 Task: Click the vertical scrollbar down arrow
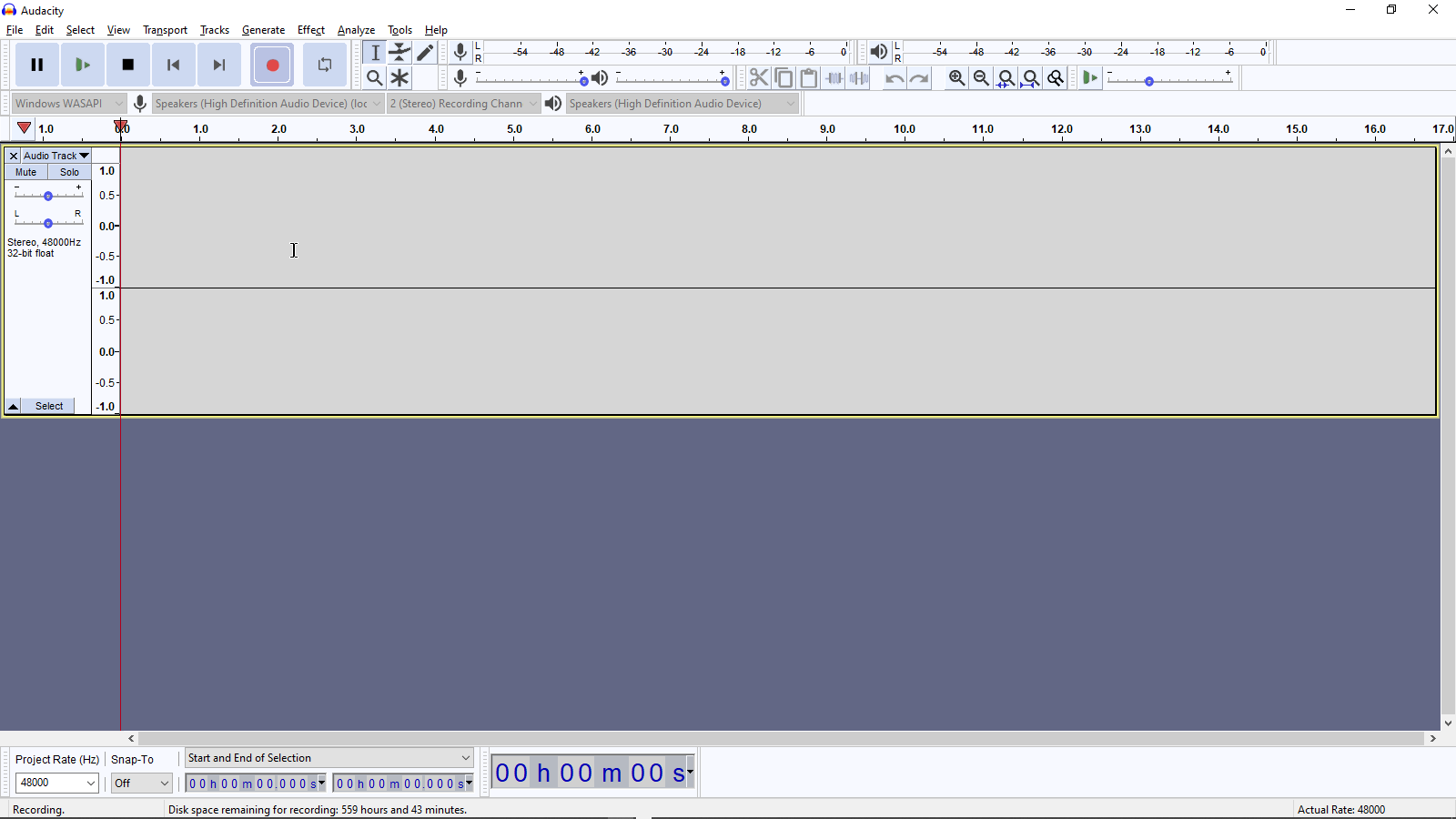pyautogui.click(x=1448, y=723)
